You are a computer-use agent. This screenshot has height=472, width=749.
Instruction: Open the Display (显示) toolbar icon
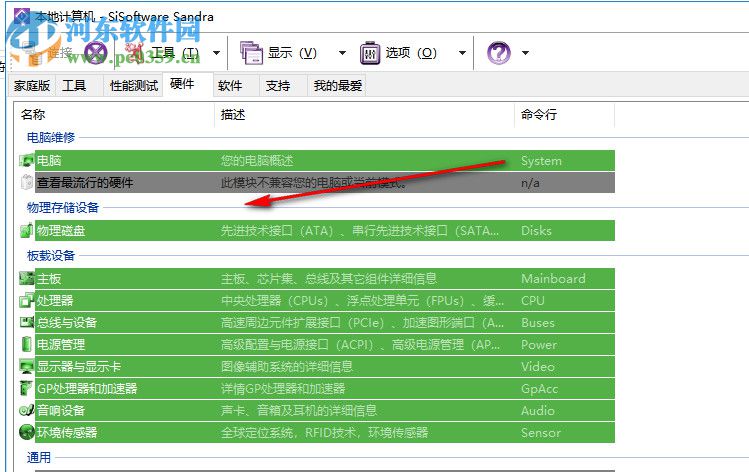[251, 52]
